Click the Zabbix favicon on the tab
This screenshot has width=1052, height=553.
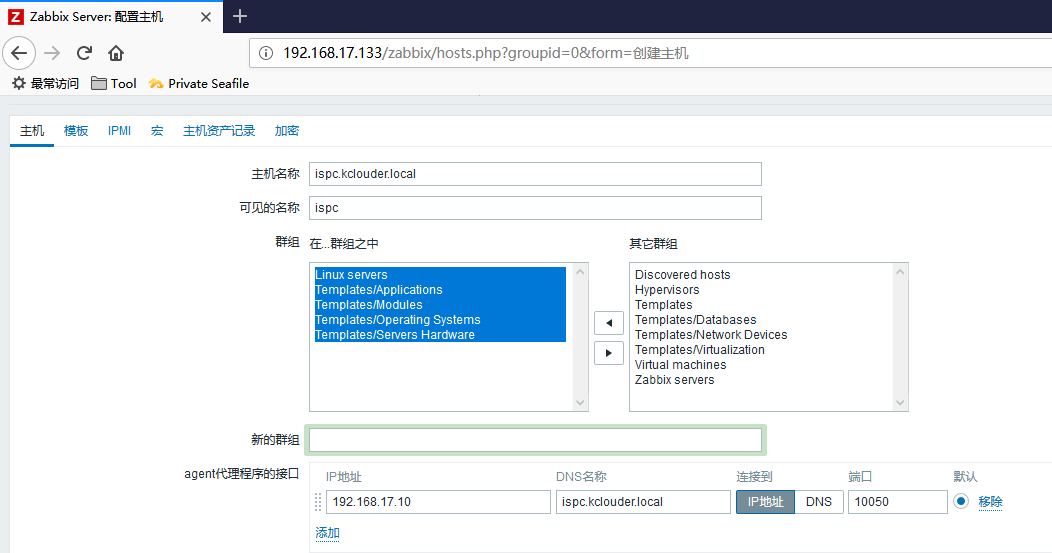coord(15,17)
